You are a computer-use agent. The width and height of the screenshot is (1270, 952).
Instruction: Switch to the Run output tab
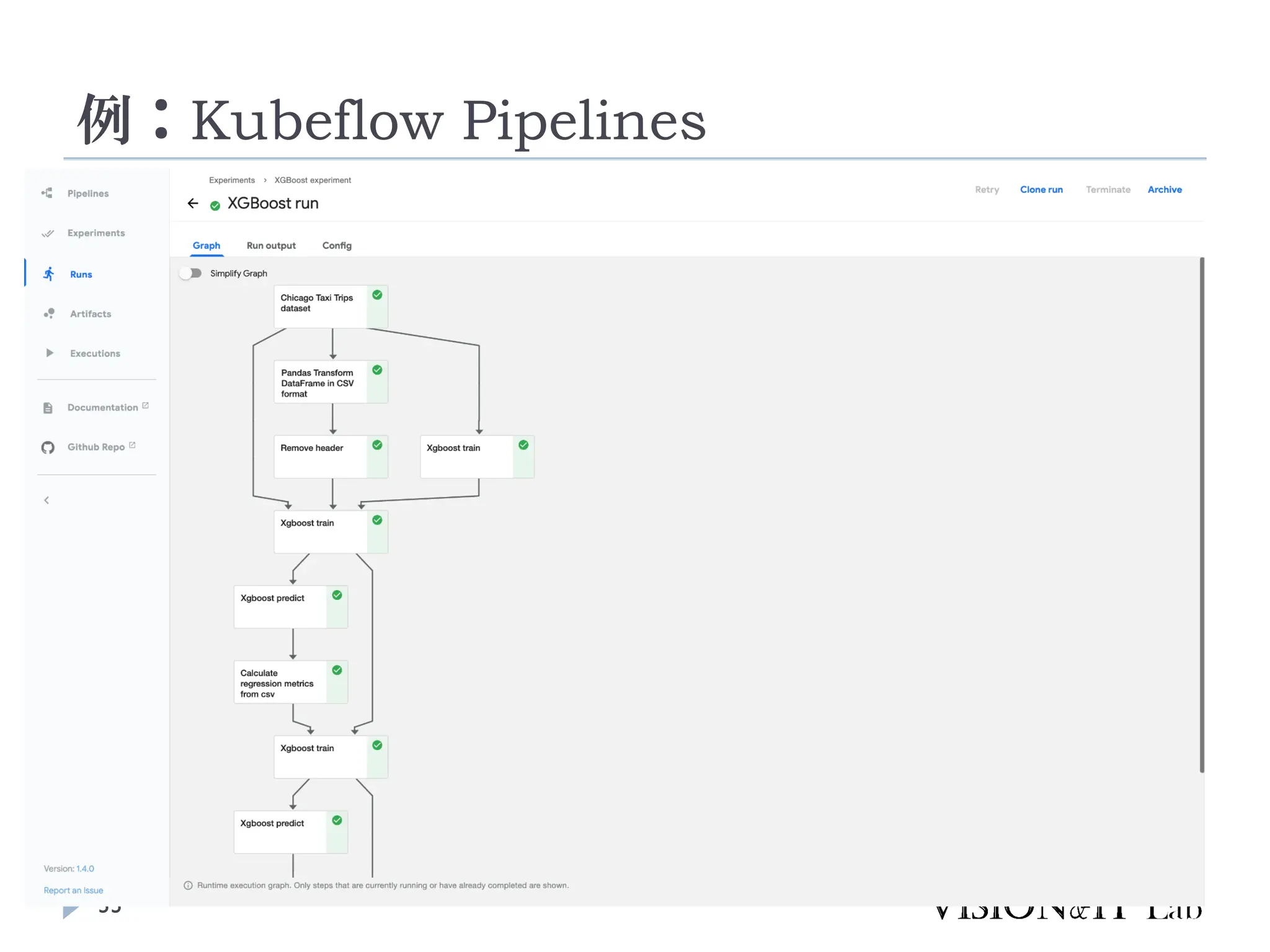pyautogui.click(x=271, y=245)
